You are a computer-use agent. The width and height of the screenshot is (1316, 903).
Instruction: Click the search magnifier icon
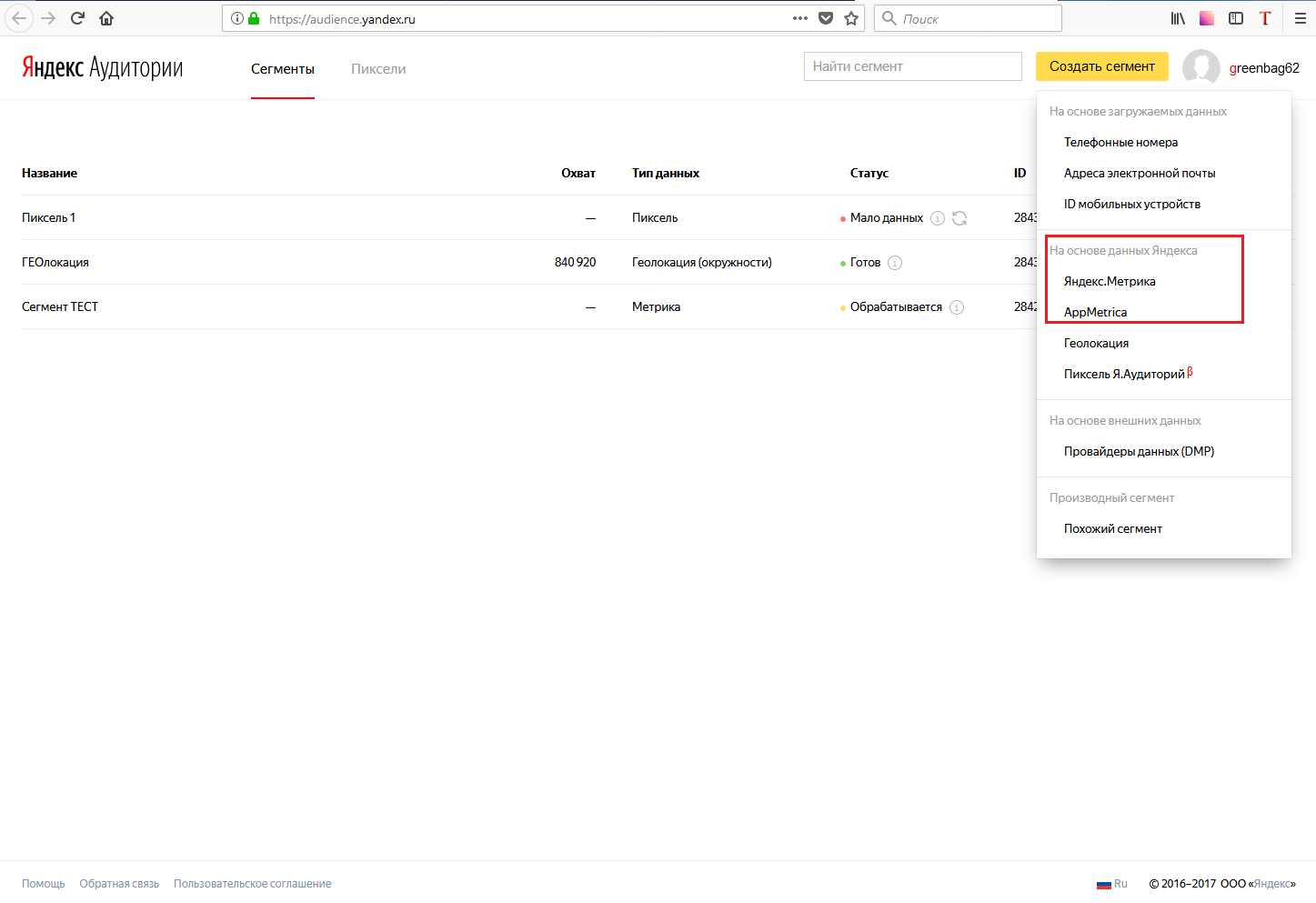click(x=889, y=18)
